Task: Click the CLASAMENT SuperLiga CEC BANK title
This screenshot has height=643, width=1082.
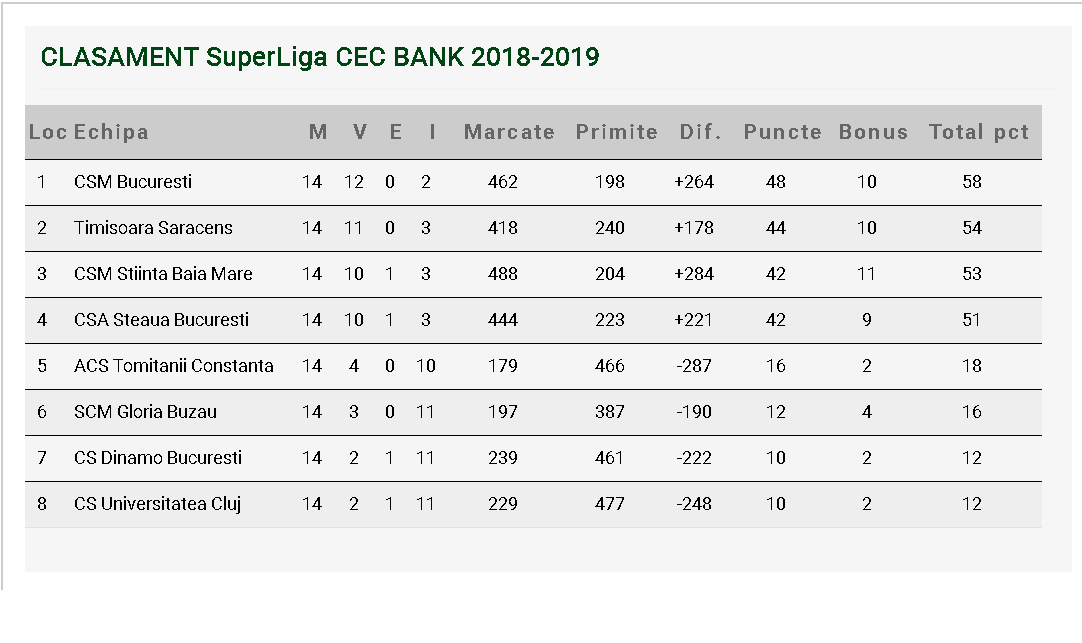Action: click(320, 57)
